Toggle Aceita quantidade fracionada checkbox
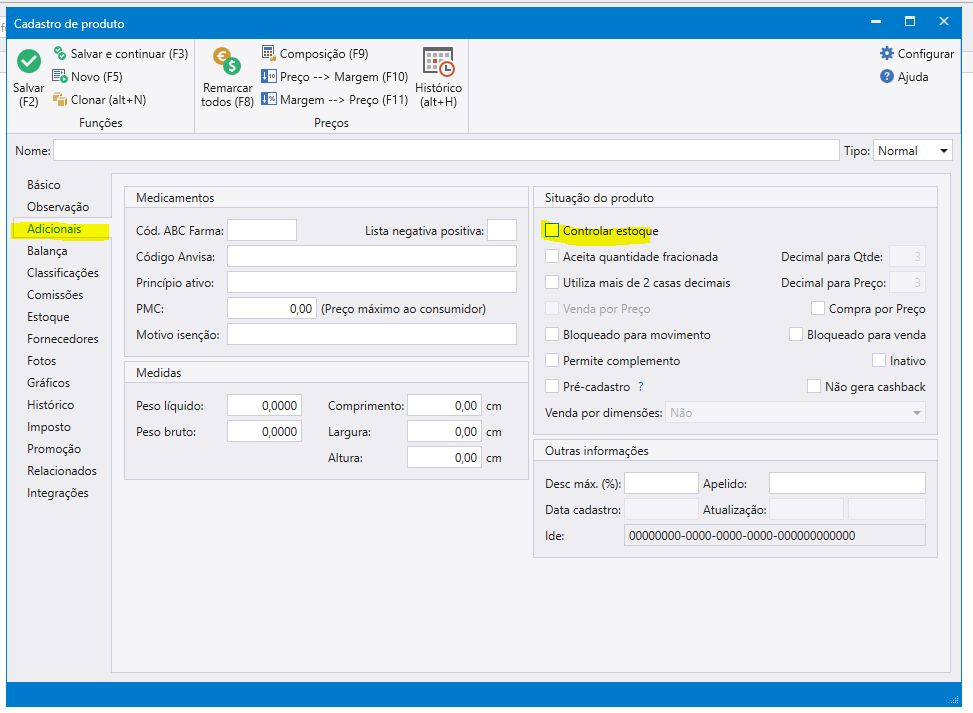 [x=553, y=257]
